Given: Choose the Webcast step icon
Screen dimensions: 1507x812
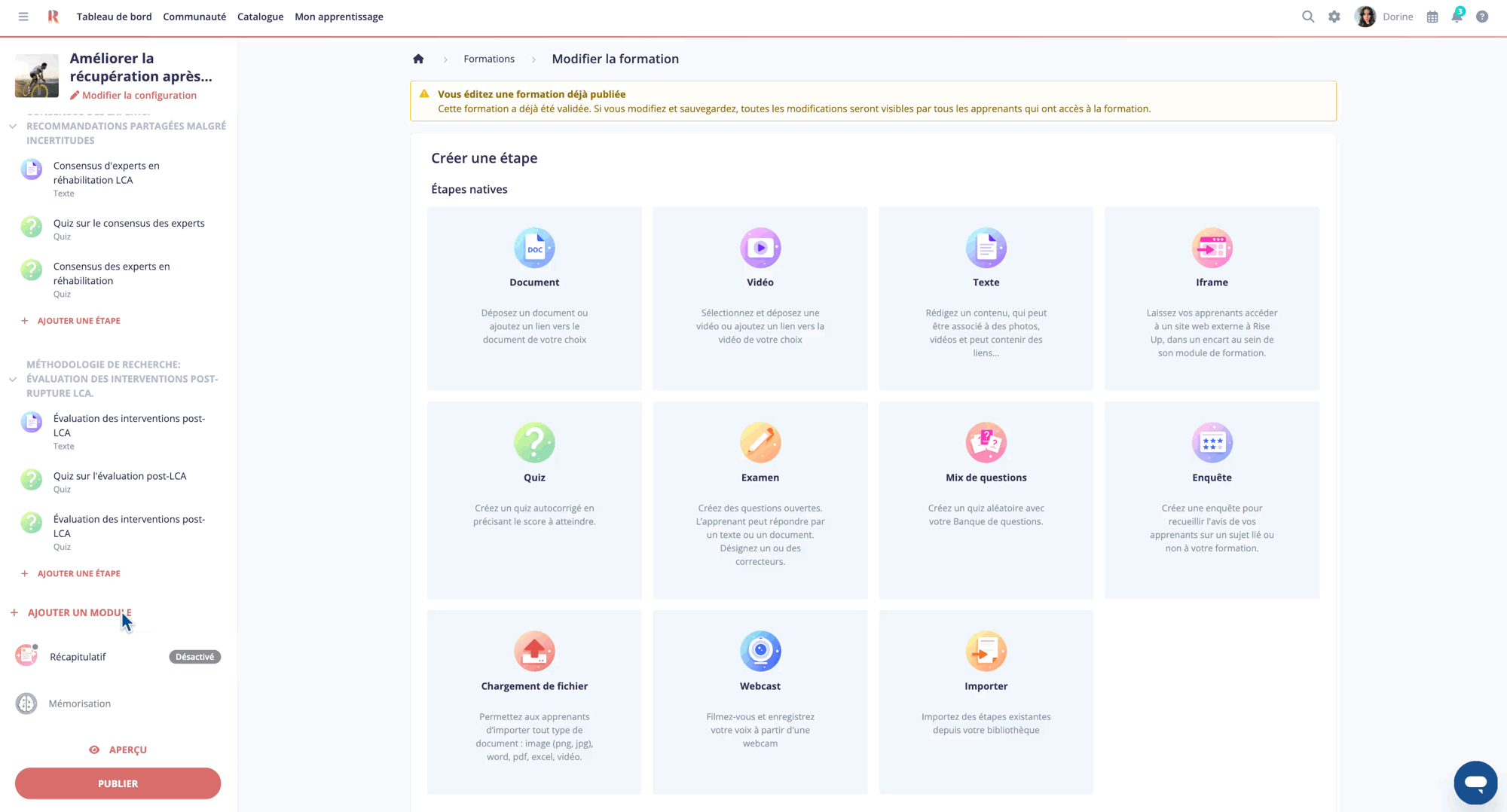Looking at the screenshot, I should click(760, 652).
